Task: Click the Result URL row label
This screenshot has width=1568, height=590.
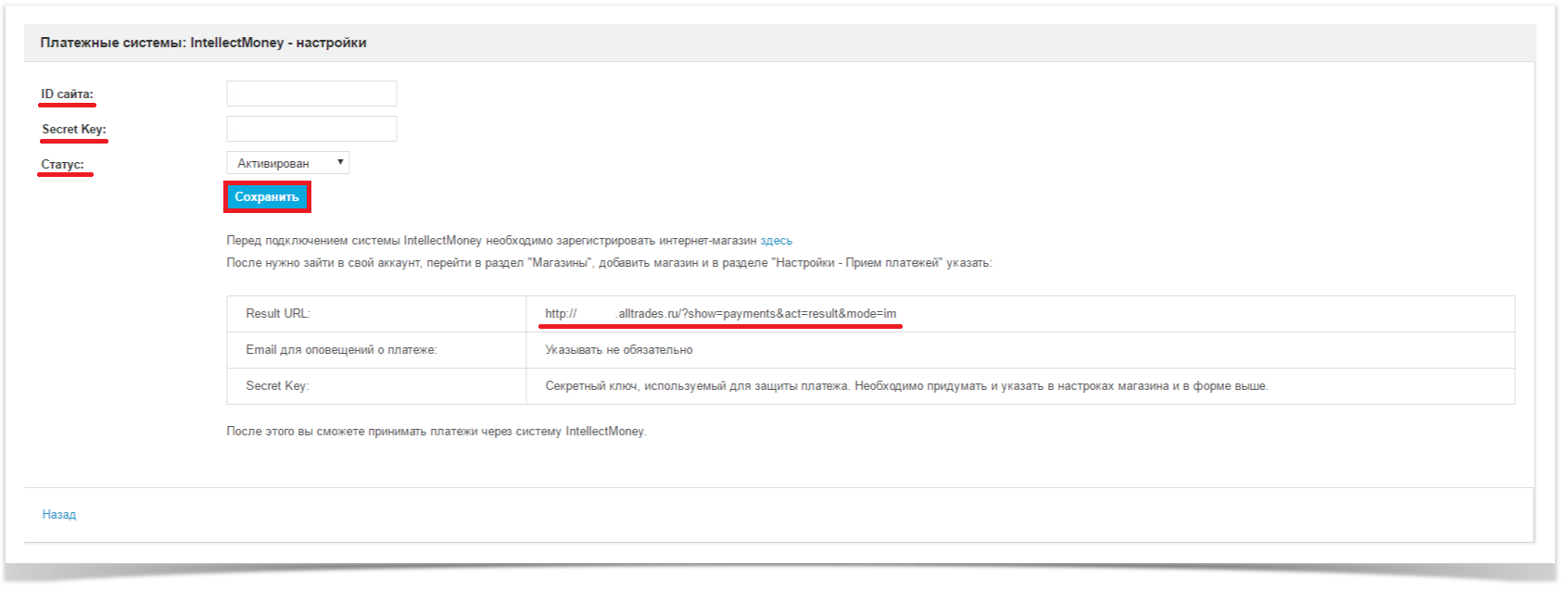Action: [x=277, y=314]
